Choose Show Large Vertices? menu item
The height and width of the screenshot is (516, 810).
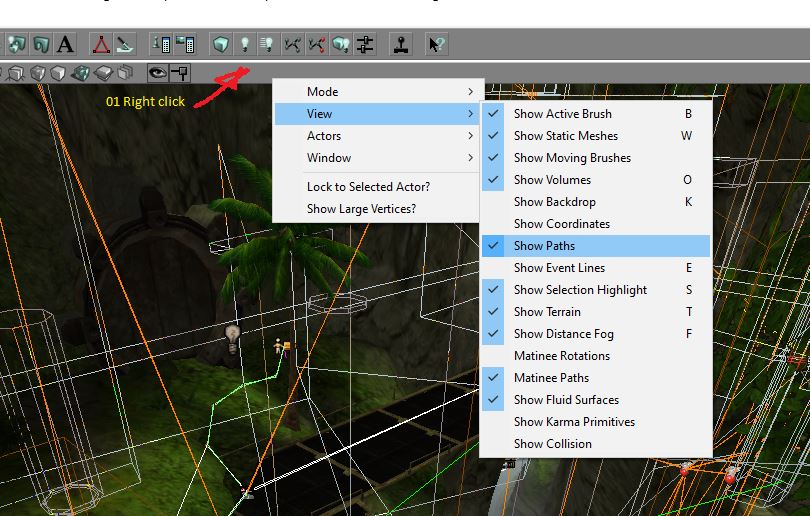[x=361, y=209]
